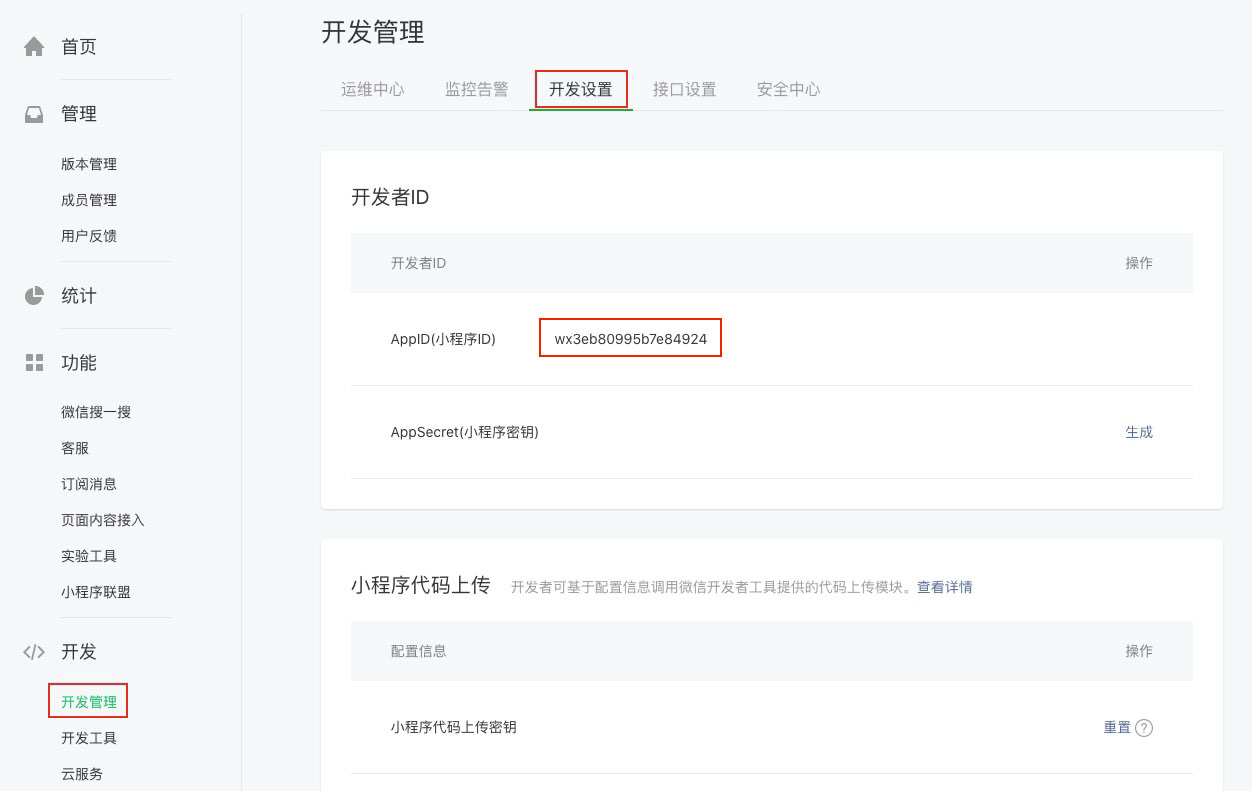Open the 安全中心 tab
This screenshot has width=1252, height=791.
[788, 89]
